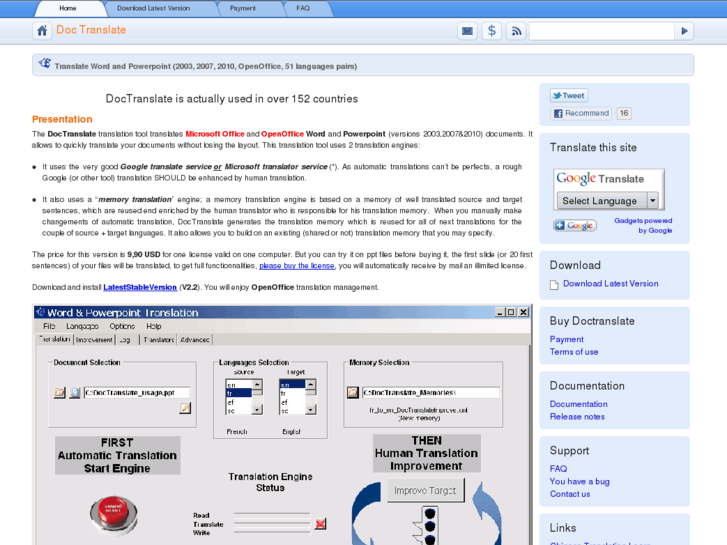Click down arrow of source language list

[256, 410]
